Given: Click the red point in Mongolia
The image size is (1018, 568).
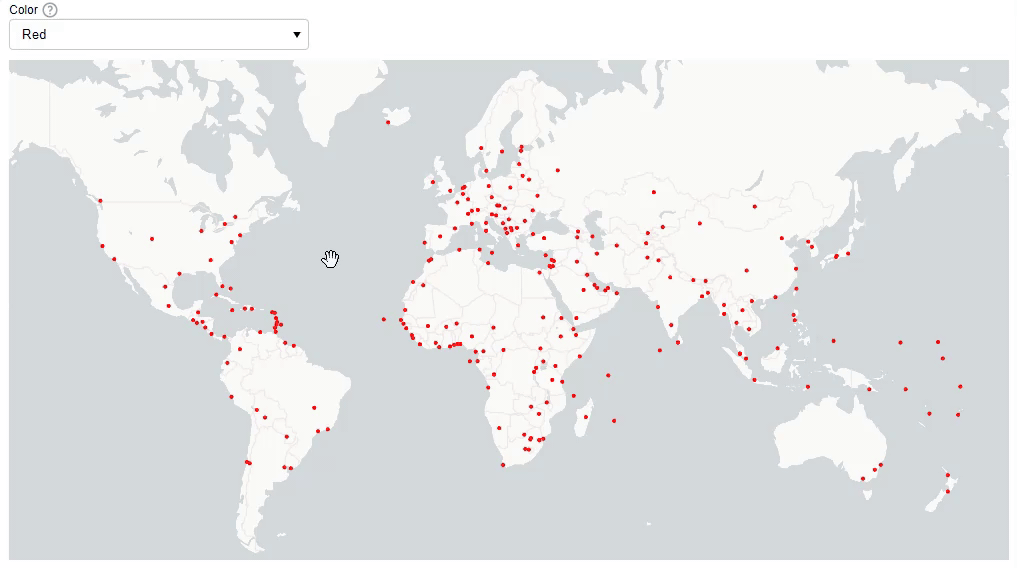Looking at the screenshot, I should (755, 207).
